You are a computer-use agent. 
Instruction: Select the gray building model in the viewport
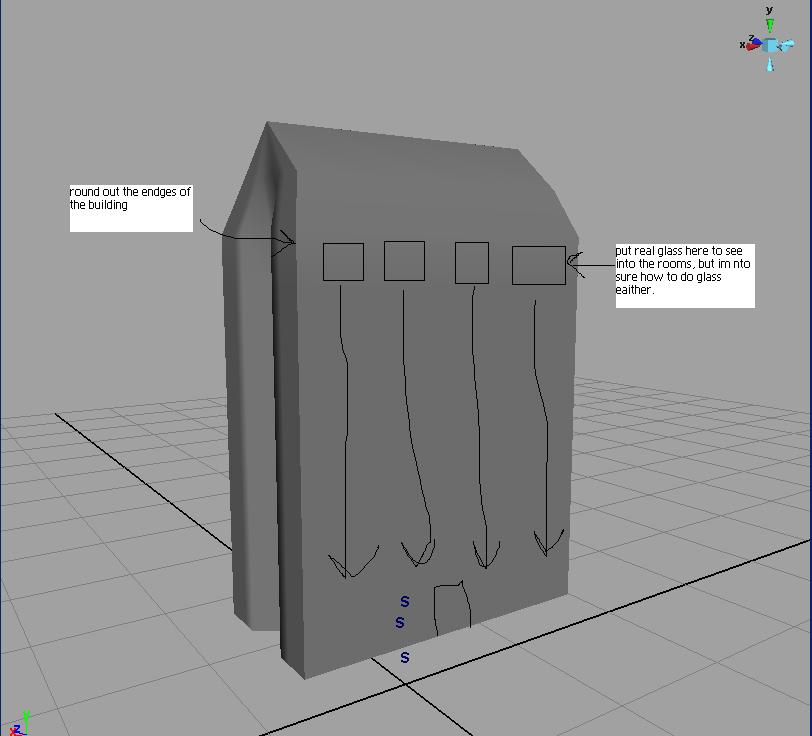[x=401, y=399]
